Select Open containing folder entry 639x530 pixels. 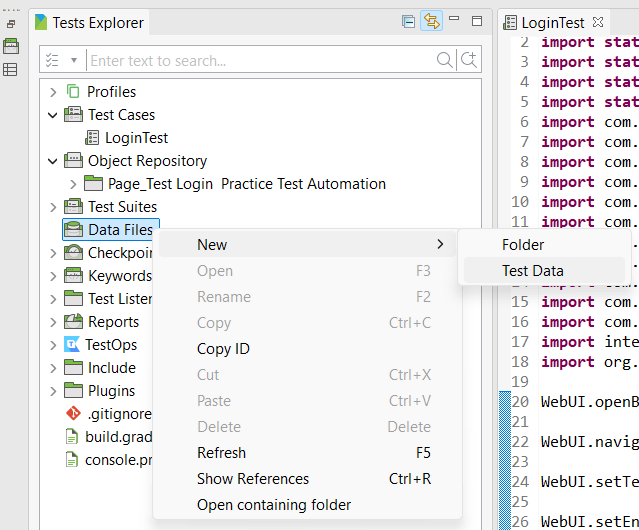[x=307, y=505]
